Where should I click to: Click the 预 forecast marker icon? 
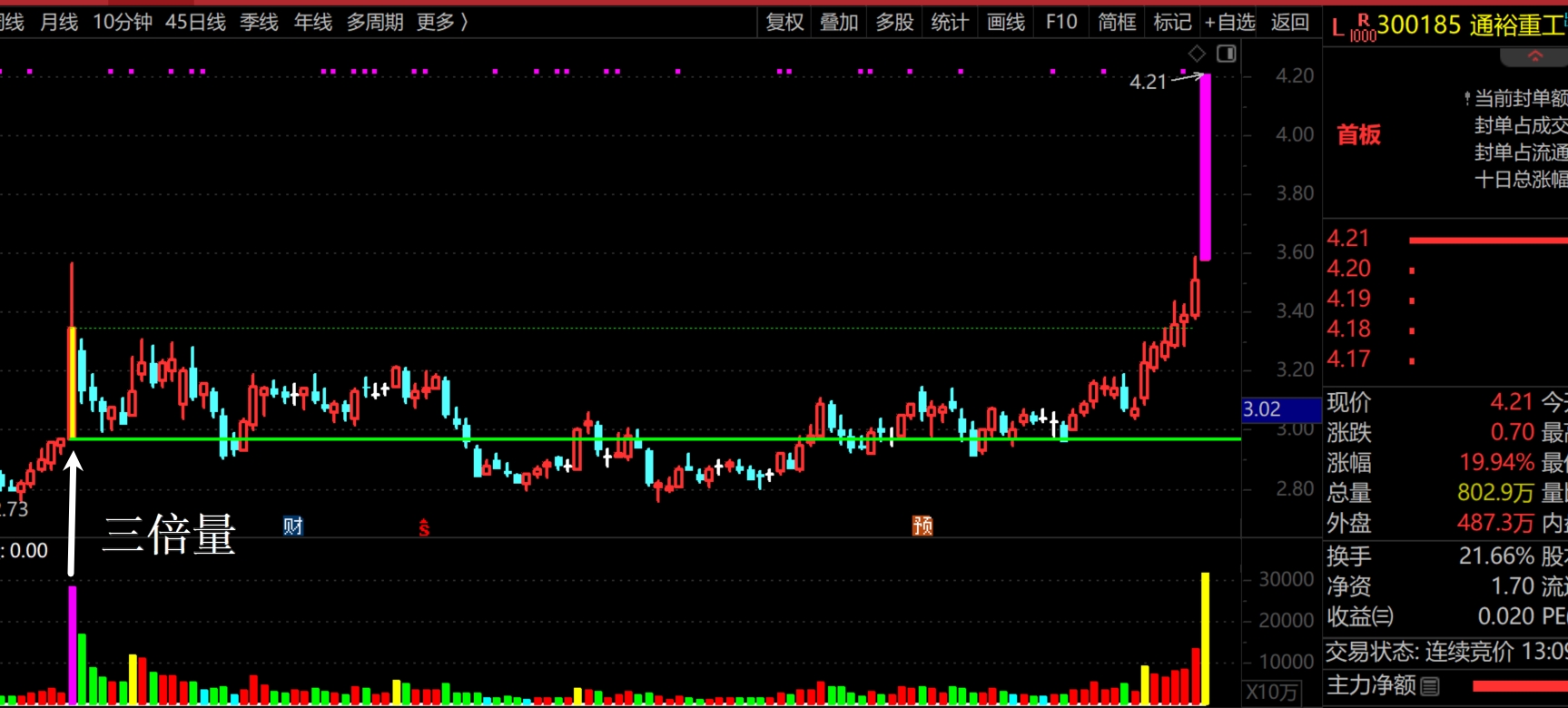[x=922, y=526]
